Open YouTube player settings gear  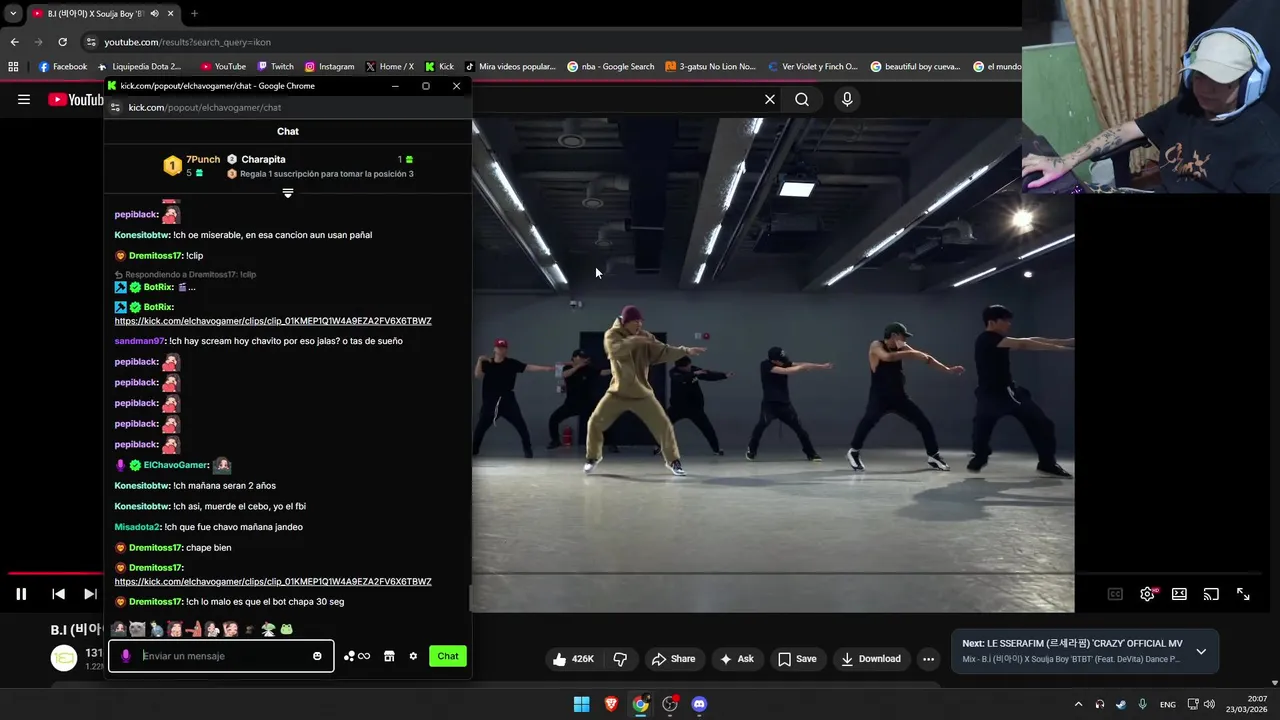[x=1148, y=594]
